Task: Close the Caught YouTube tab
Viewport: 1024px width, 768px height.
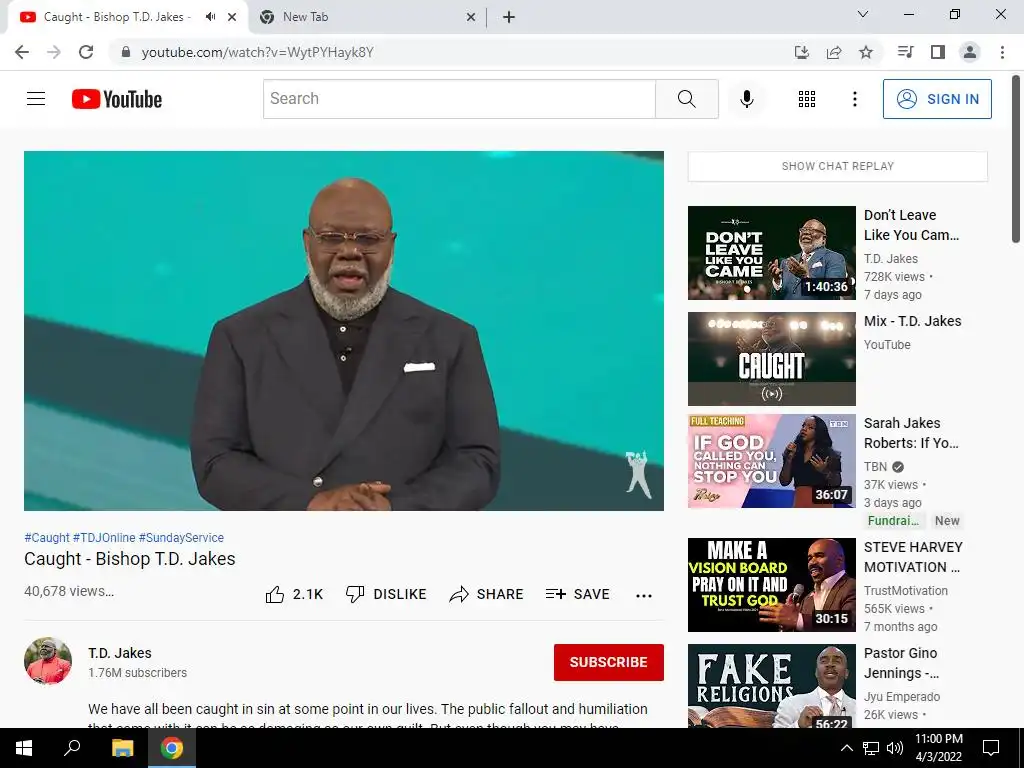Action: (x=232, y=18)
